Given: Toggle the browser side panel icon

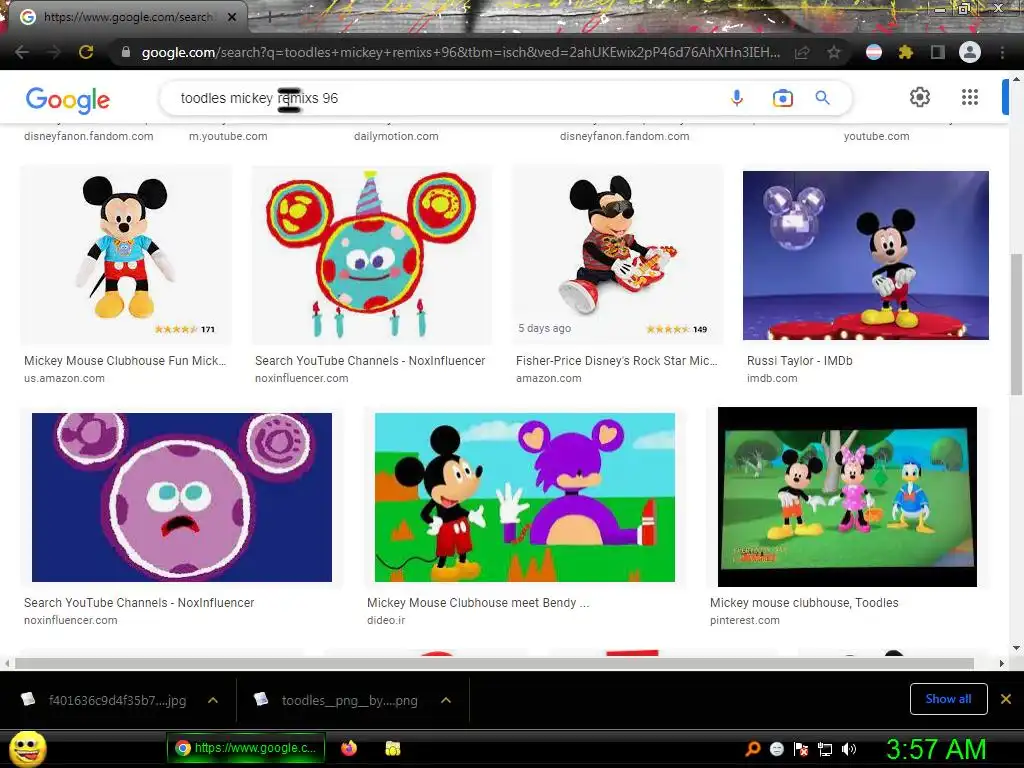Looking at the screenshot, I should 938,52.
